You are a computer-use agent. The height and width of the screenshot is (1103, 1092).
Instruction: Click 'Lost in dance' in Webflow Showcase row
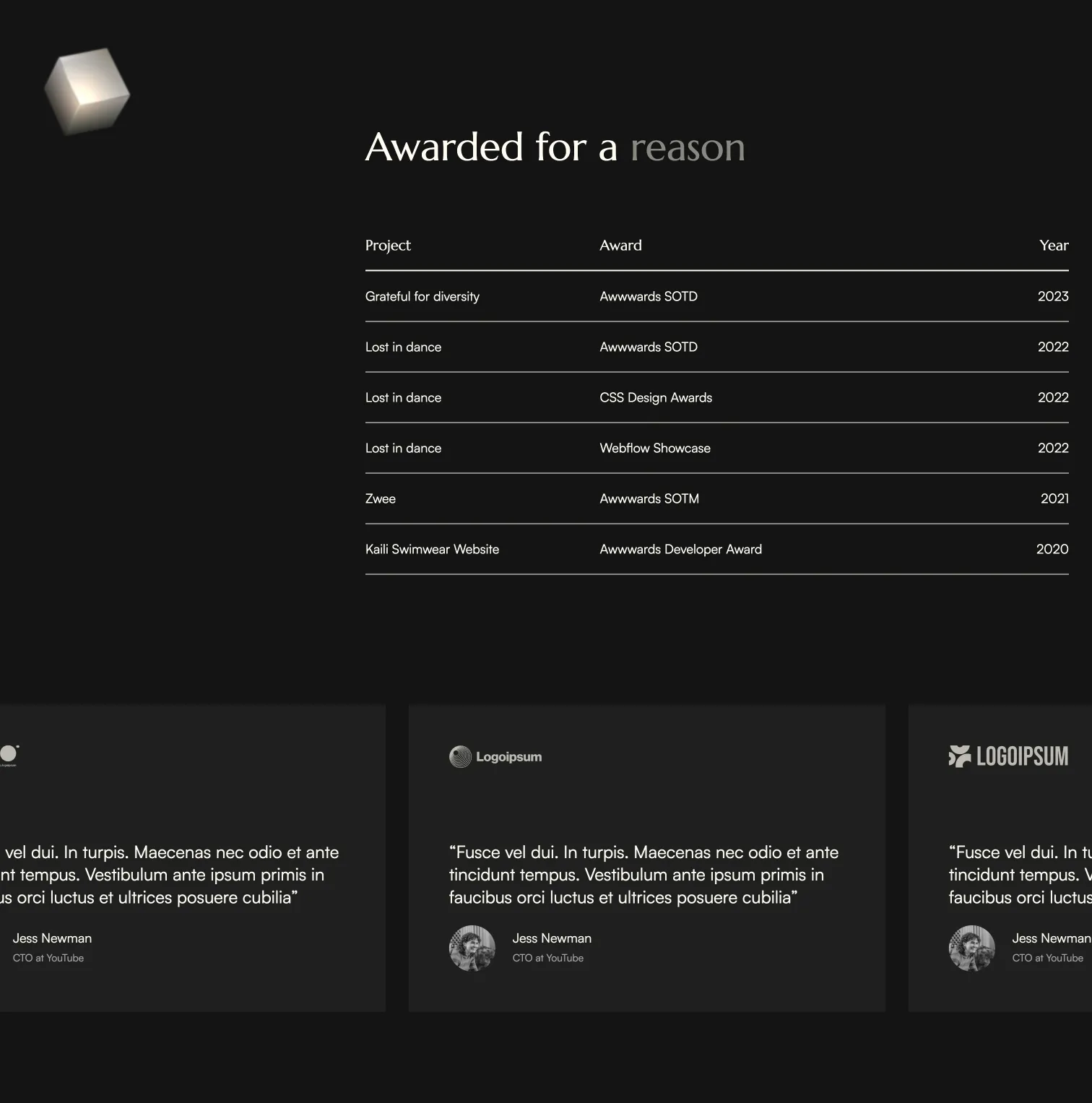click(403, 448)
